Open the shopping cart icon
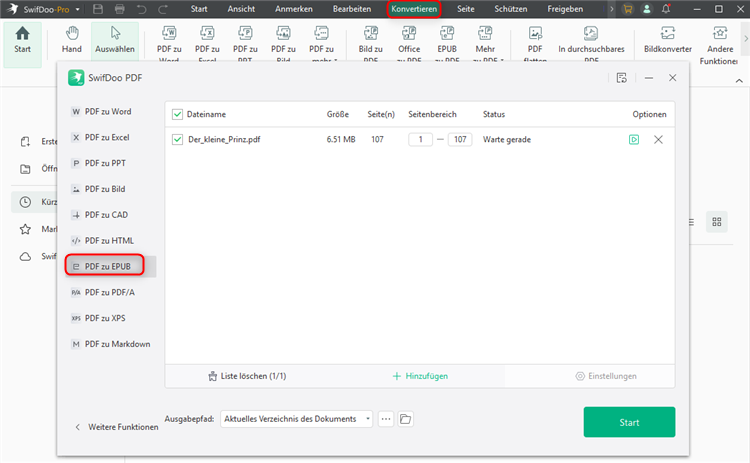 click(628, 9)
